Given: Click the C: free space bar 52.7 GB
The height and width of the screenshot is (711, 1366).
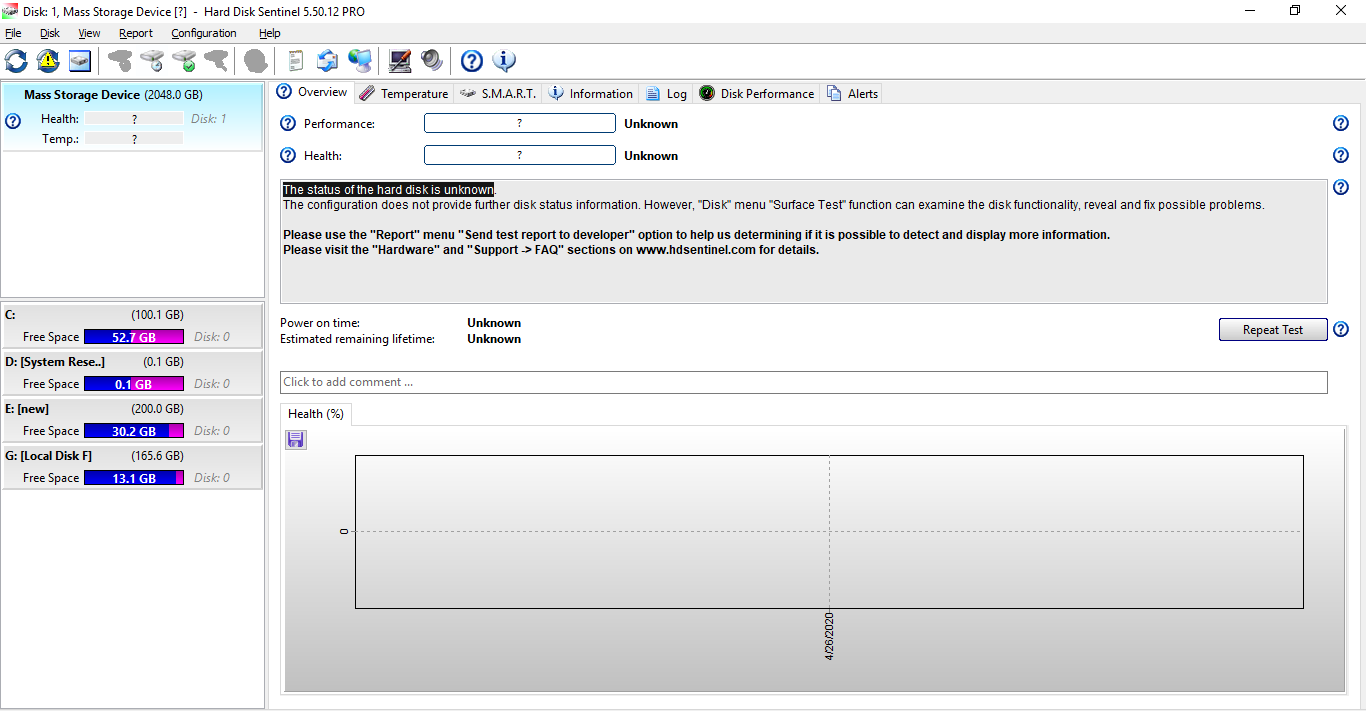Looking at the screenshot, I should [134, 337].
